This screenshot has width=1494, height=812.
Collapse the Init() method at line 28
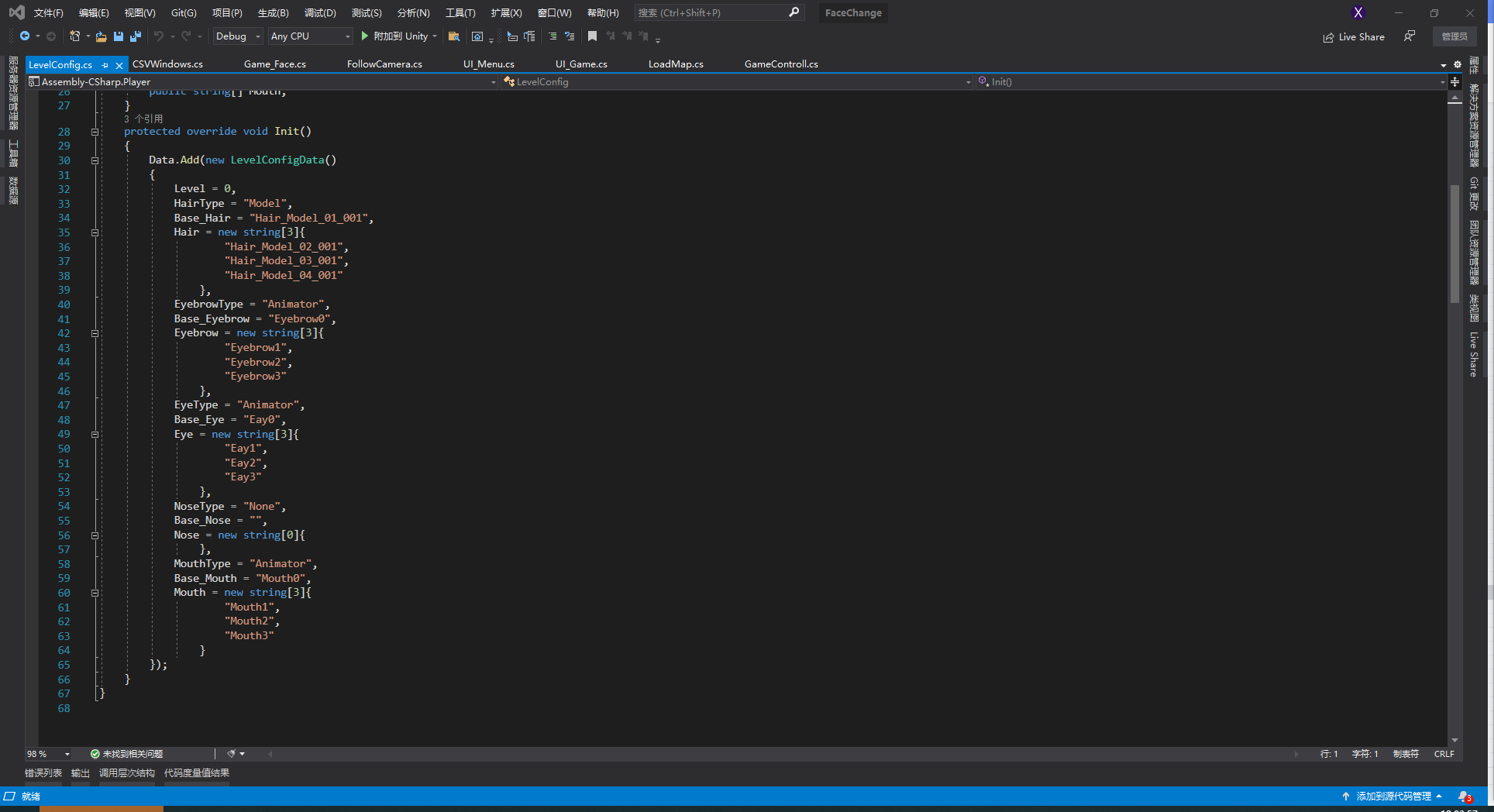(95, 132)
